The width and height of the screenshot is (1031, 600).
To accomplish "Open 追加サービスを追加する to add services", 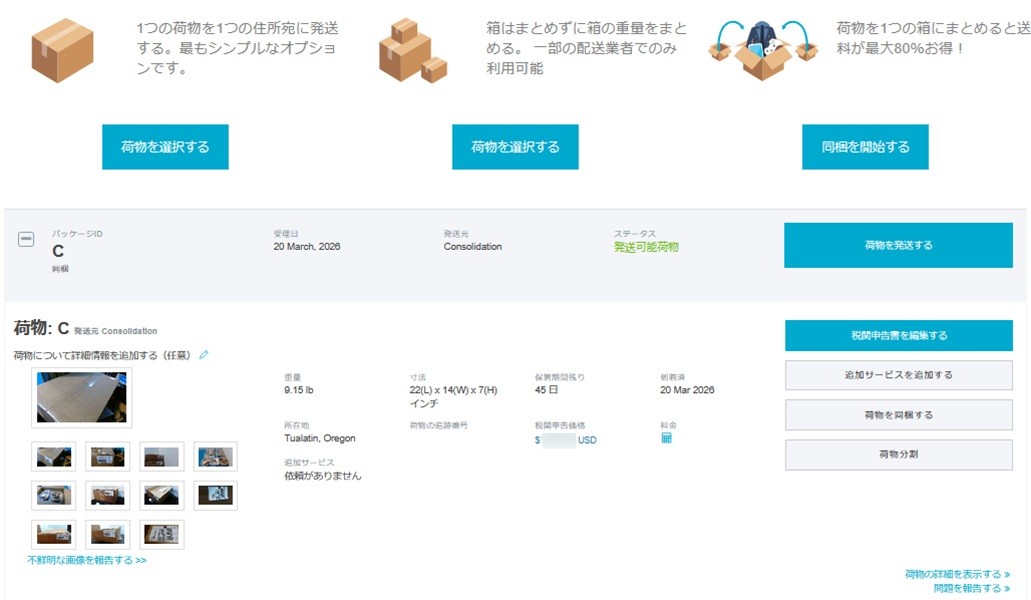I will click(x=898, y=375).
